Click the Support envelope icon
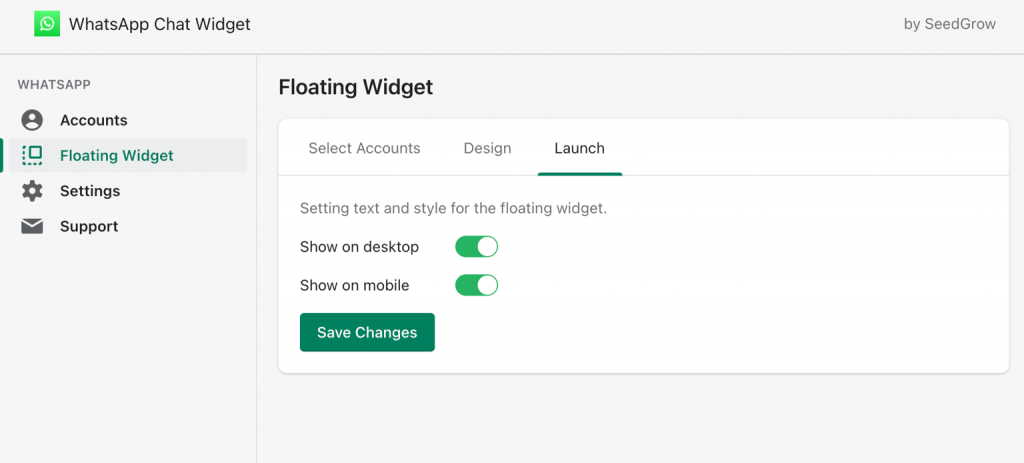The height and width of the screenshot is (463, 1024). click(x=32, y=226)
